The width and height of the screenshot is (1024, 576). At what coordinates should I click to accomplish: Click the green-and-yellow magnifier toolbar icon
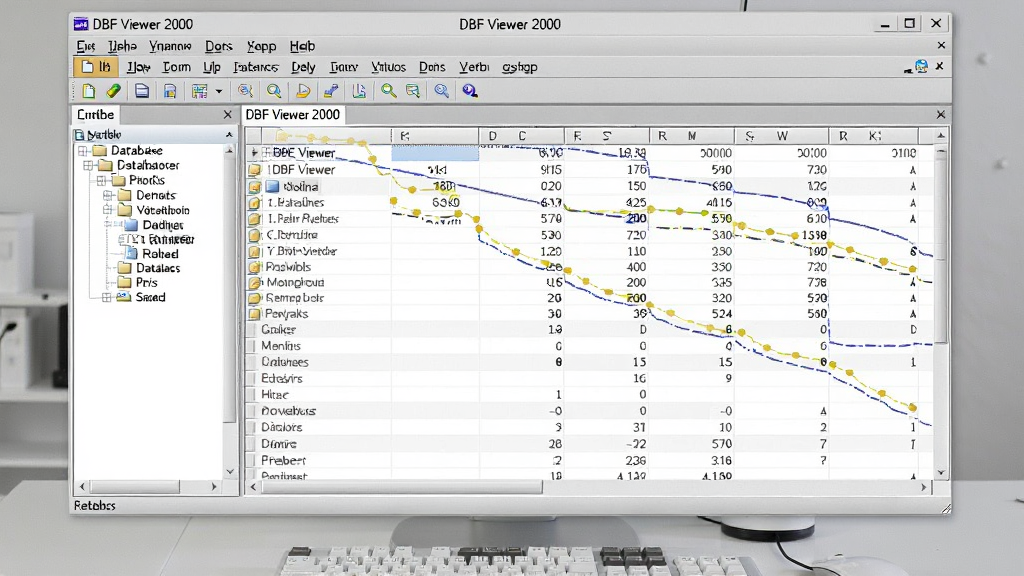(274, 91)
